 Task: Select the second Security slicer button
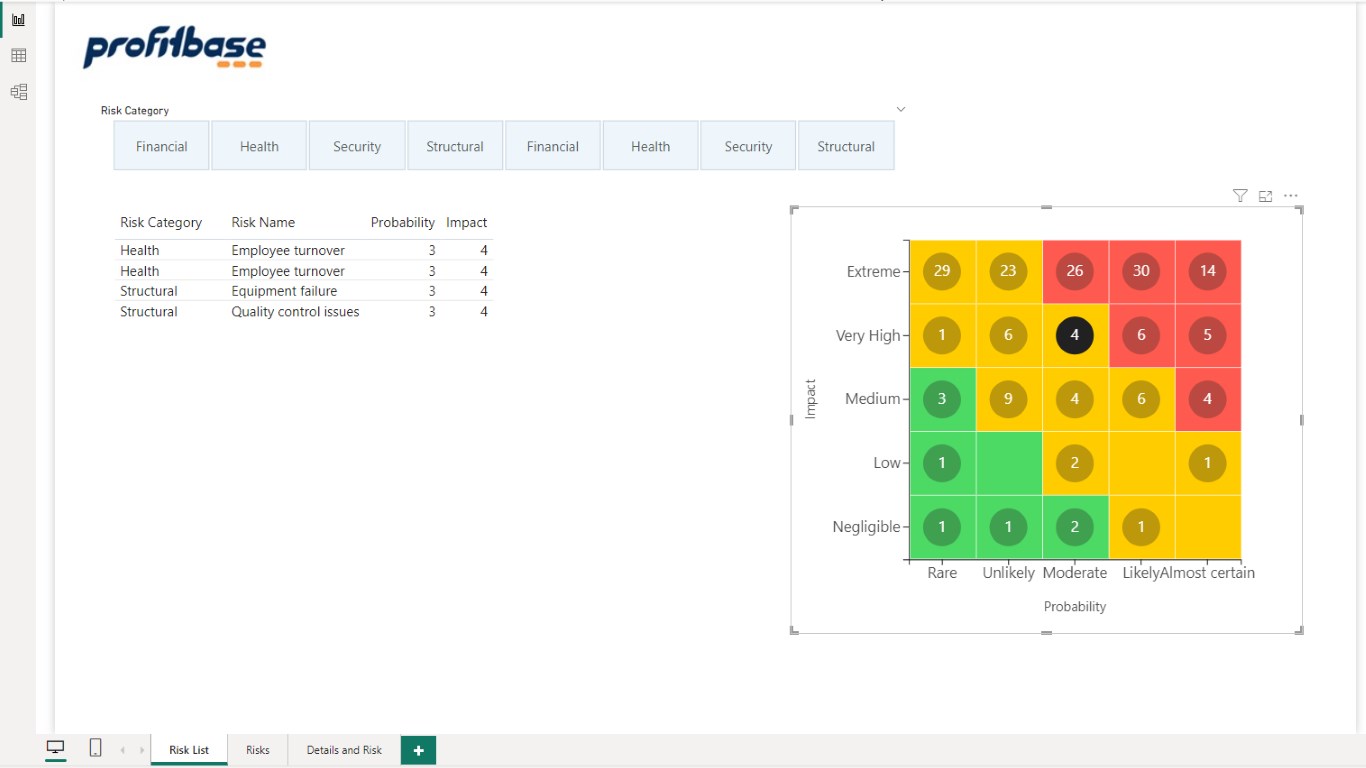[748, 146]
